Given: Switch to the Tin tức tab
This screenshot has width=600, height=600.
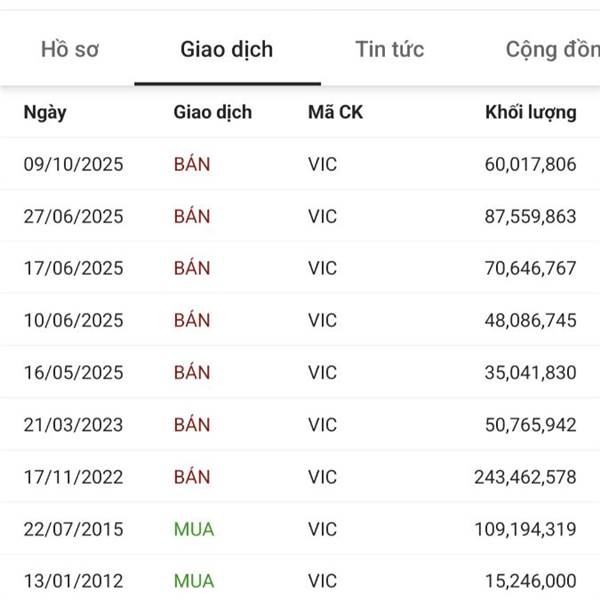Looking at the screenshot, I should tap(390, 49).
